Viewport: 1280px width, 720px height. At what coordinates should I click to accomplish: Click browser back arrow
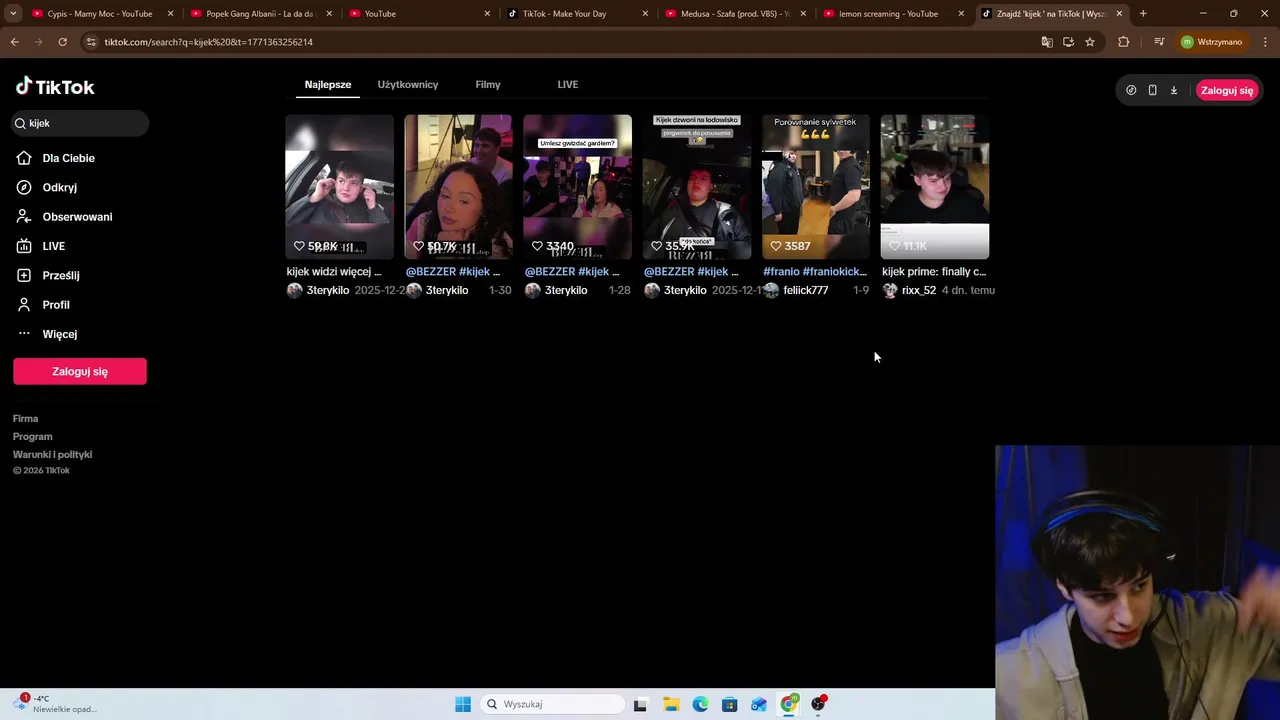14,42
